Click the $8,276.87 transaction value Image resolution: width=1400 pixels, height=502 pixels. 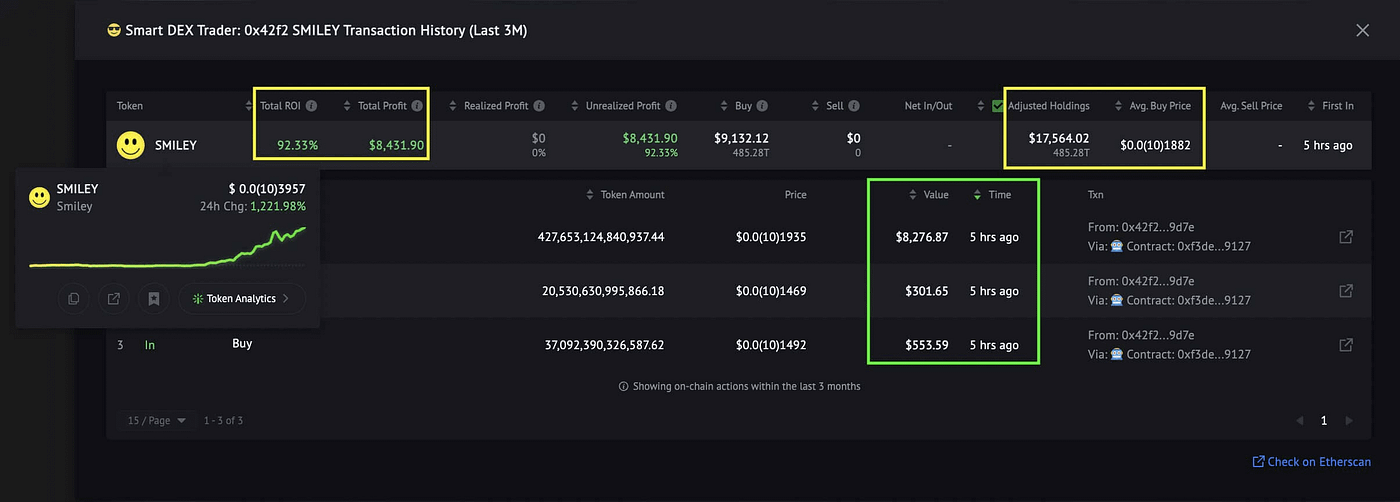click(x=922, y=237)
